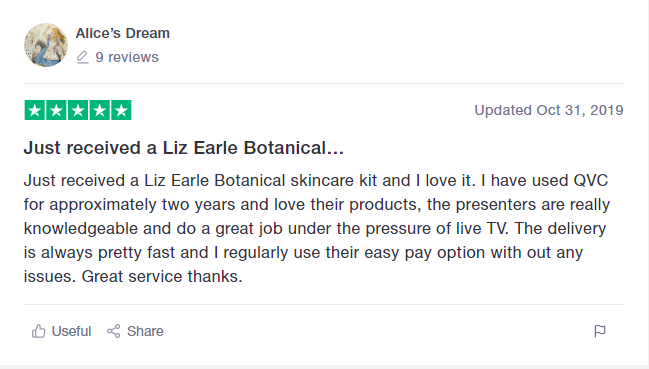
Task: Click the Share label
Action: [145, 331]
